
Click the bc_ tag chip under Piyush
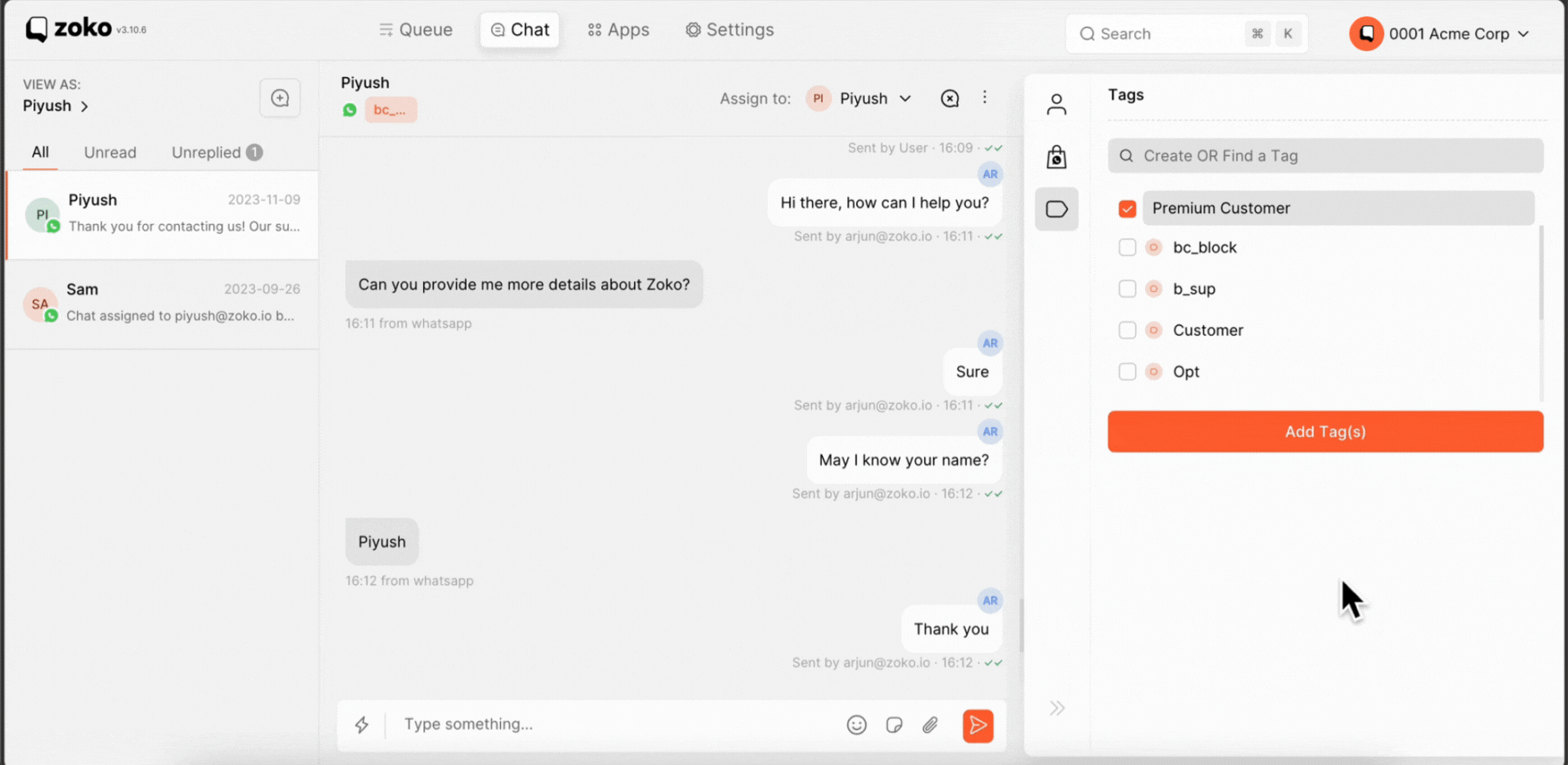pyautogui.click(x=391, y=110)
